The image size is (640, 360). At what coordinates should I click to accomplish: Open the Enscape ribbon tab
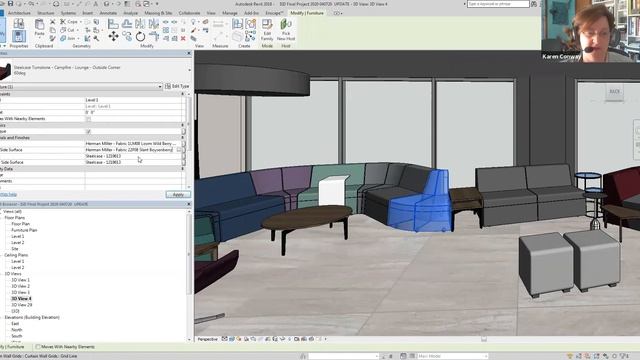tap(273, 13)
